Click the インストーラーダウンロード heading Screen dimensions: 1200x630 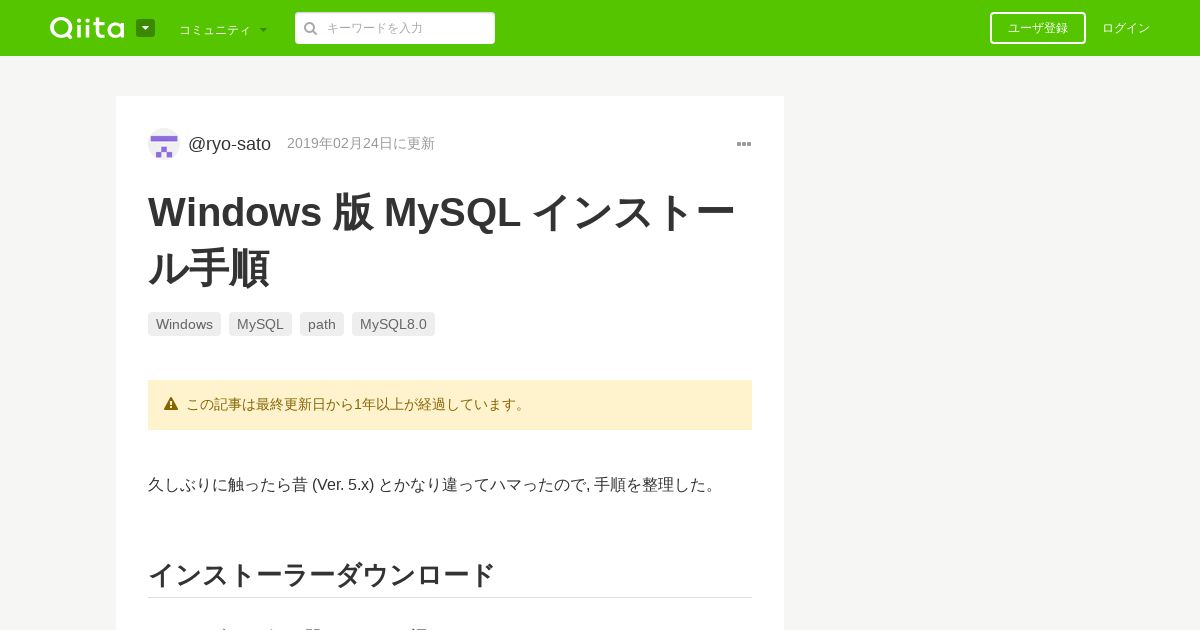321,575
